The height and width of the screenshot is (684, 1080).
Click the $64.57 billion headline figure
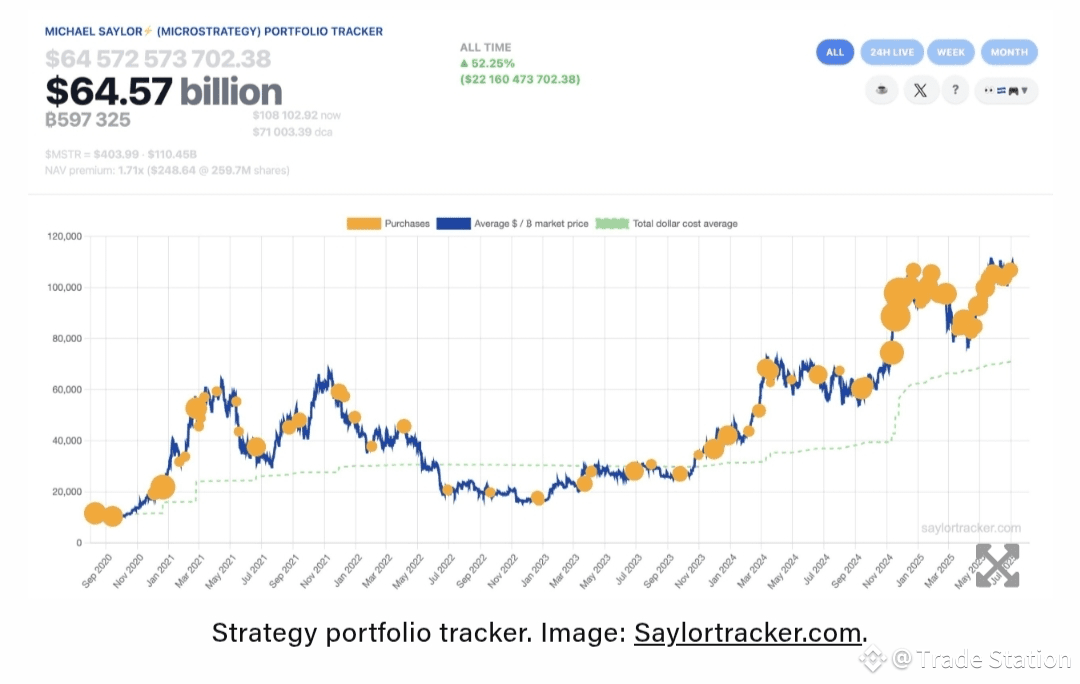pos(164,92)
